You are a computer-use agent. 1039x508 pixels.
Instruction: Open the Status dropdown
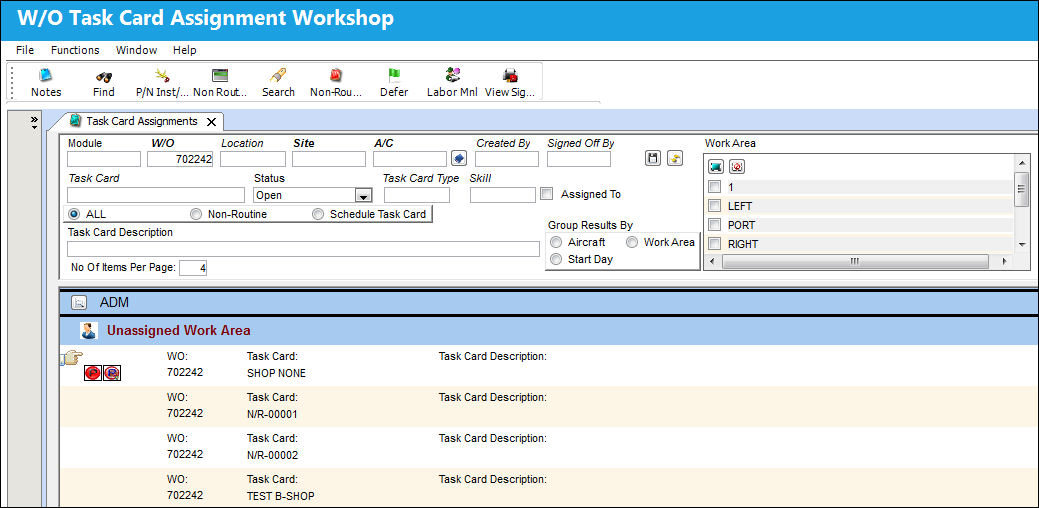(x=363, y=195)
